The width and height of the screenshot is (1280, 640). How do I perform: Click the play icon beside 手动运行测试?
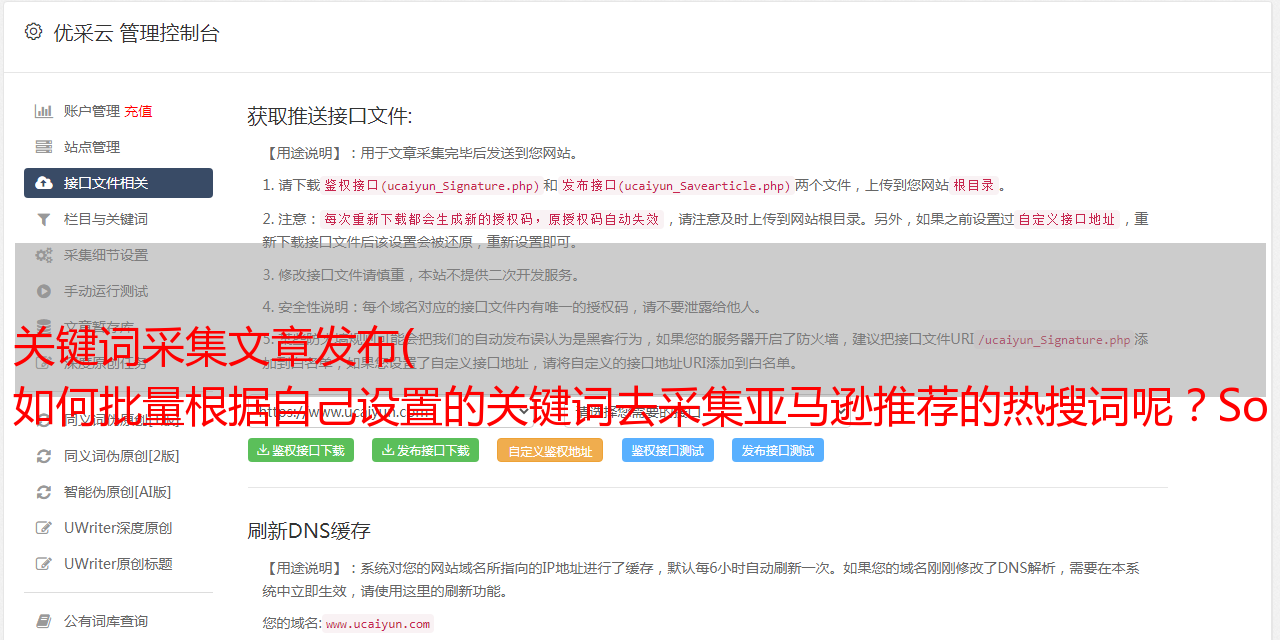[x=44, y=291]
